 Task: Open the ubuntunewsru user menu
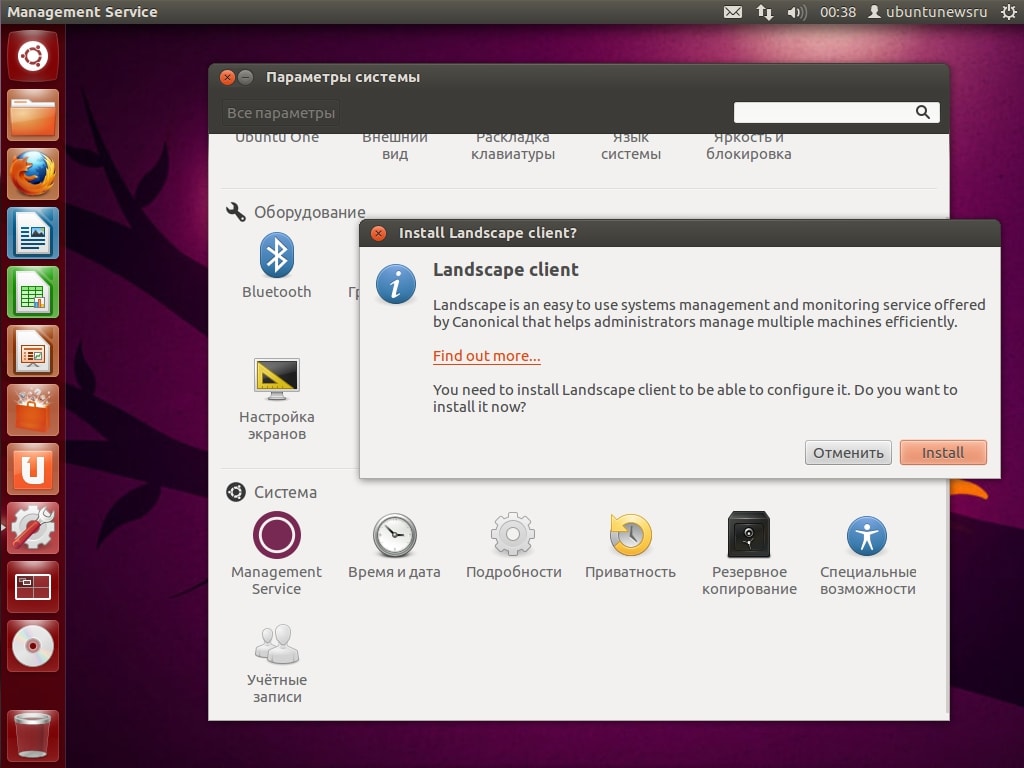pos(927,12)
